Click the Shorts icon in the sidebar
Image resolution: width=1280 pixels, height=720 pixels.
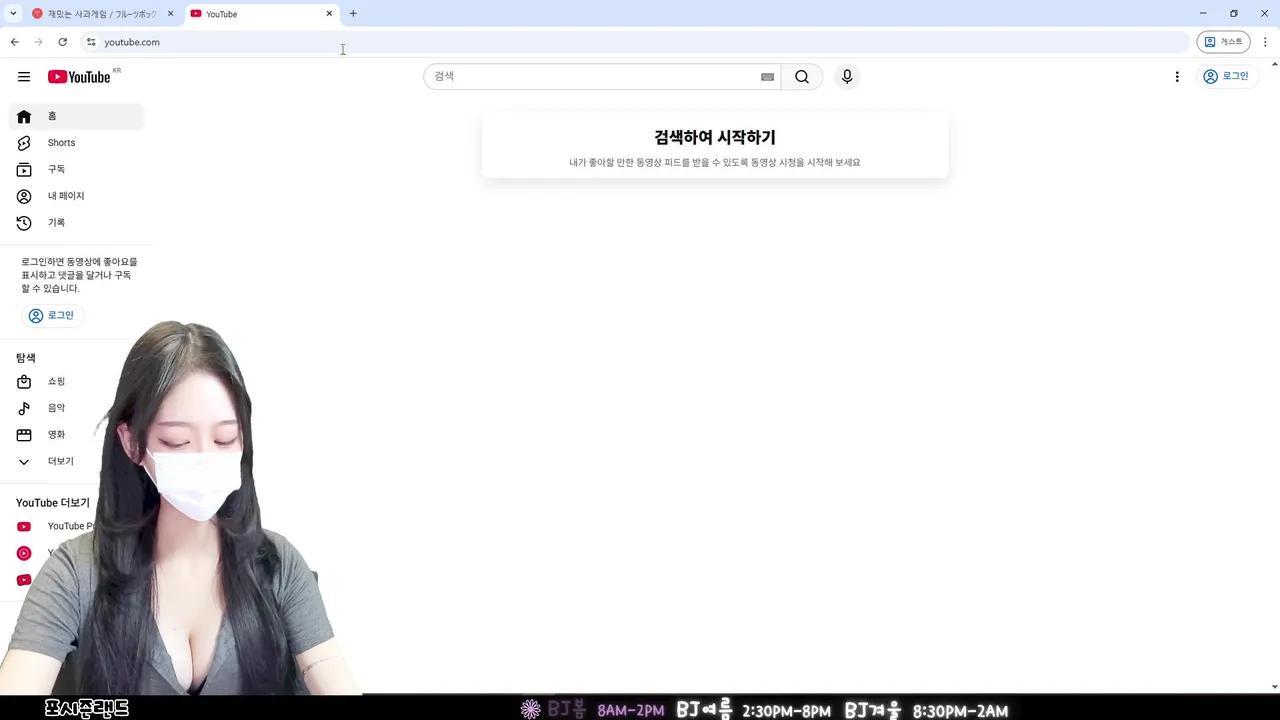pyautogui.click(x=24, y=143)
